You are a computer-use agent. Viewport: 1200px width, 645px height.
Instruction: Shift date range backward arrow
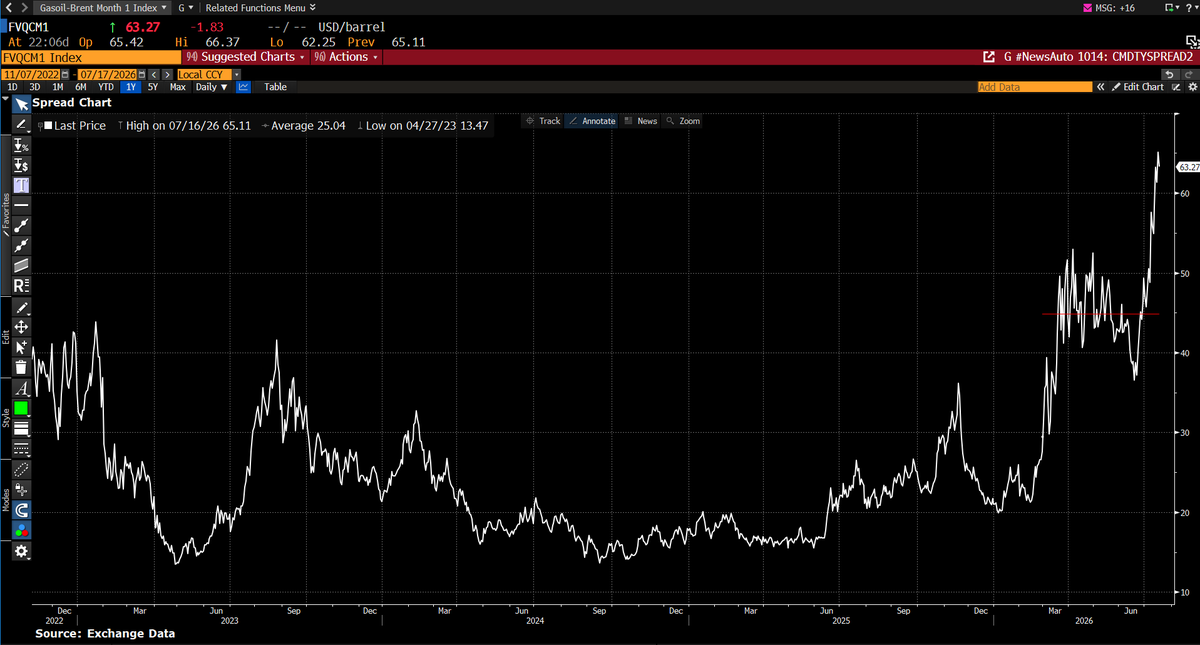154,74
